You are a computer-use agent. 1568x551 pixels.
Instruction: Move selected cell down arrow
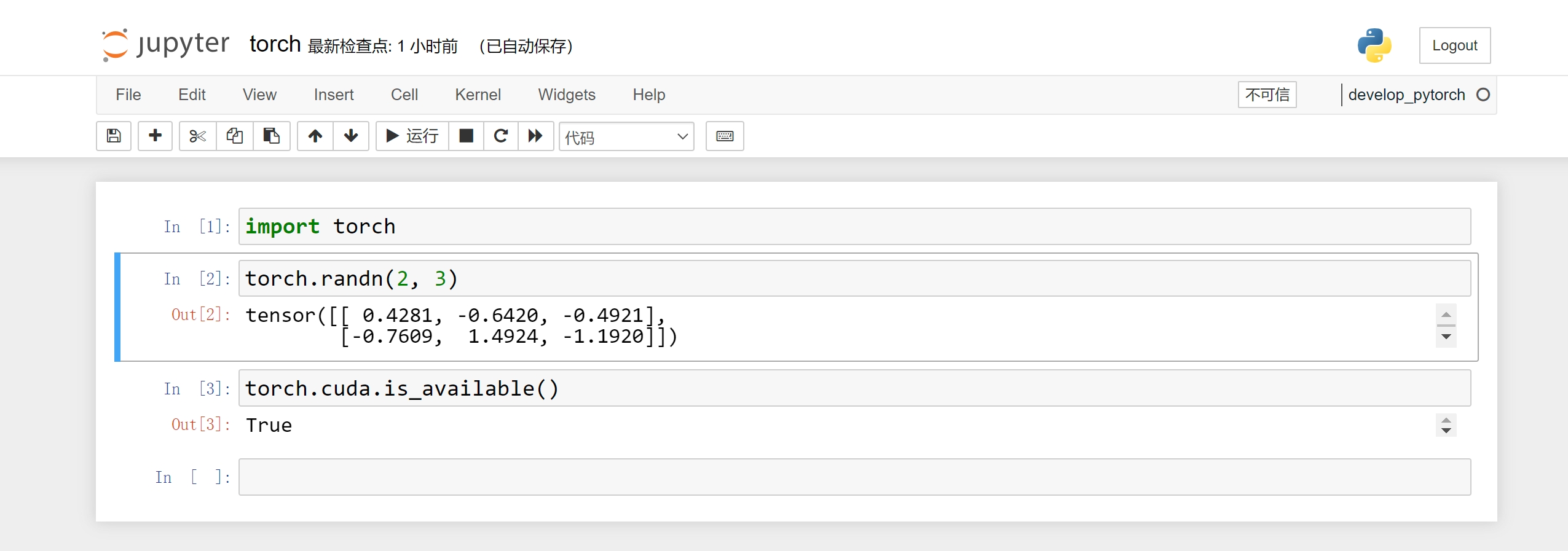pos(351,136)
